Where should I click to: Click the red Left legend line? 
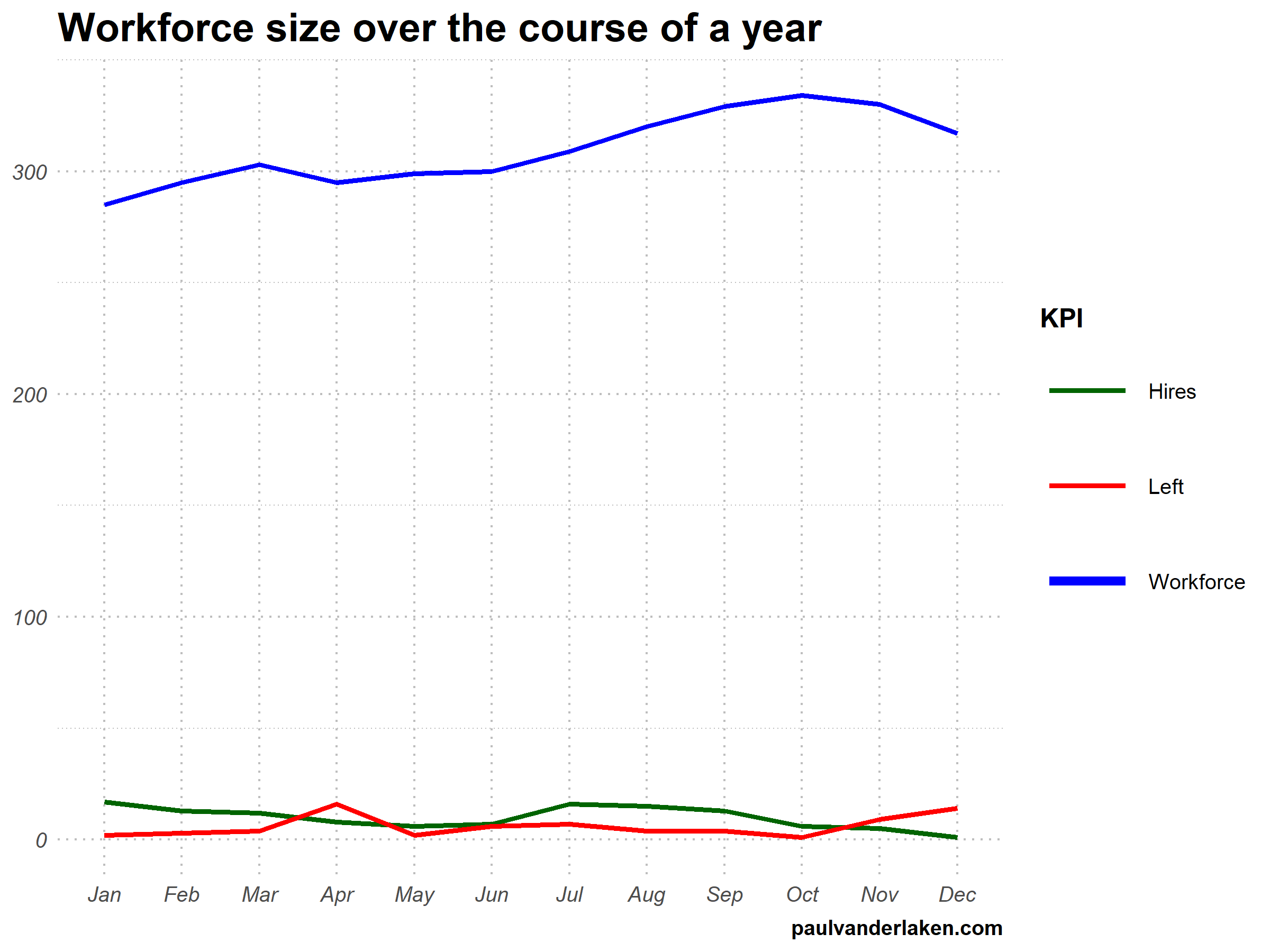click(1087, 486)
